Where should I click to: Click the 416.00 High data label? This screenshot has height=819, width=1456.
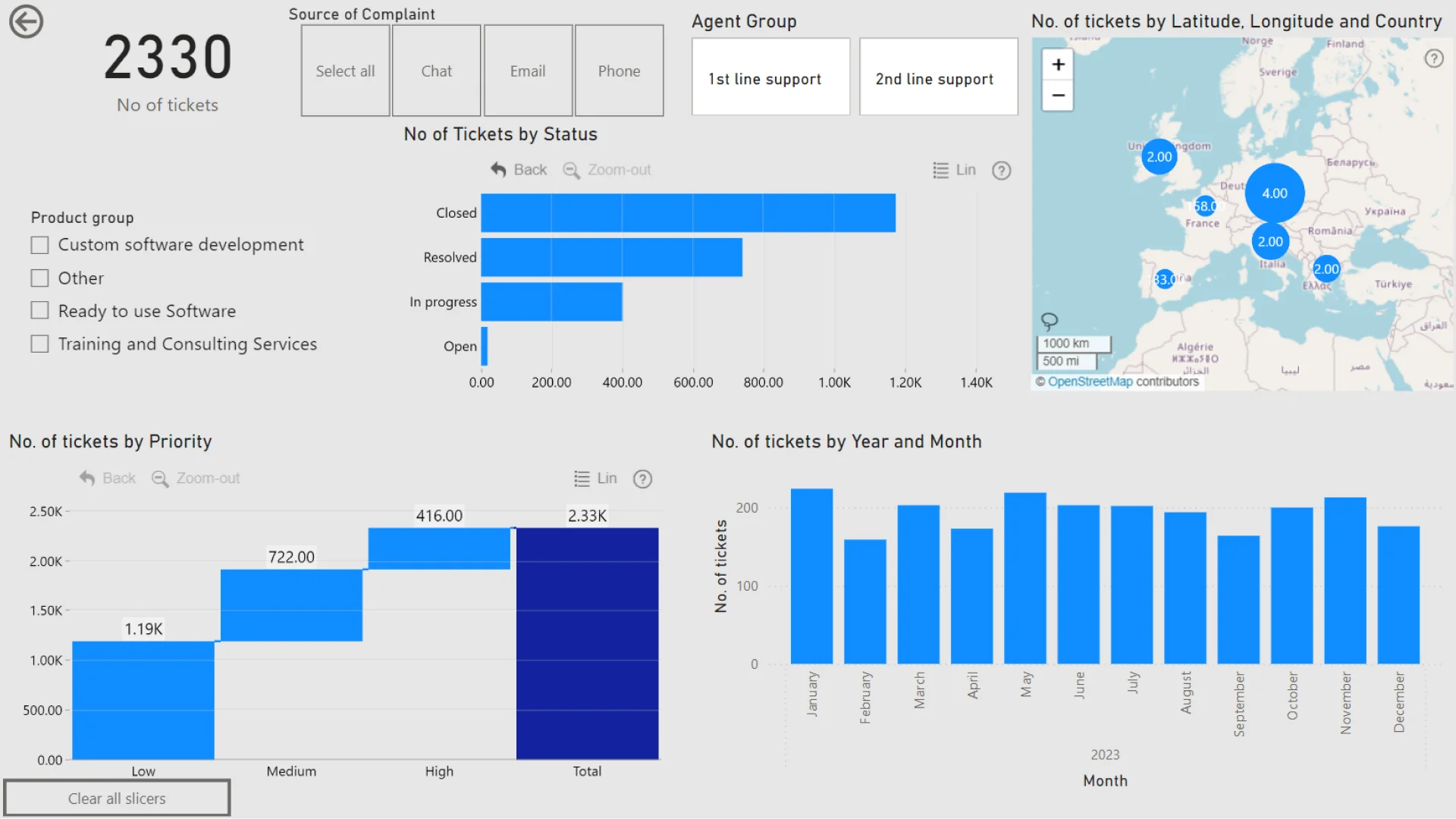click(439, 516)
